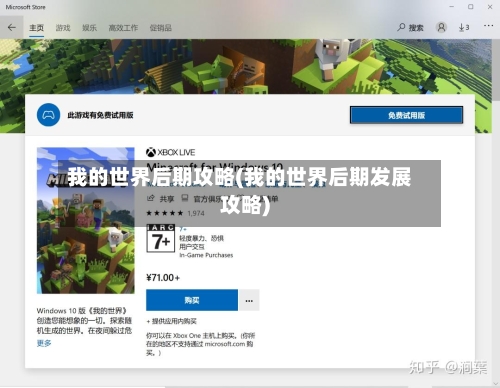Minimize the Microsoft Store window
Viewport: 500px width, 388px height.
click(452, 7)
